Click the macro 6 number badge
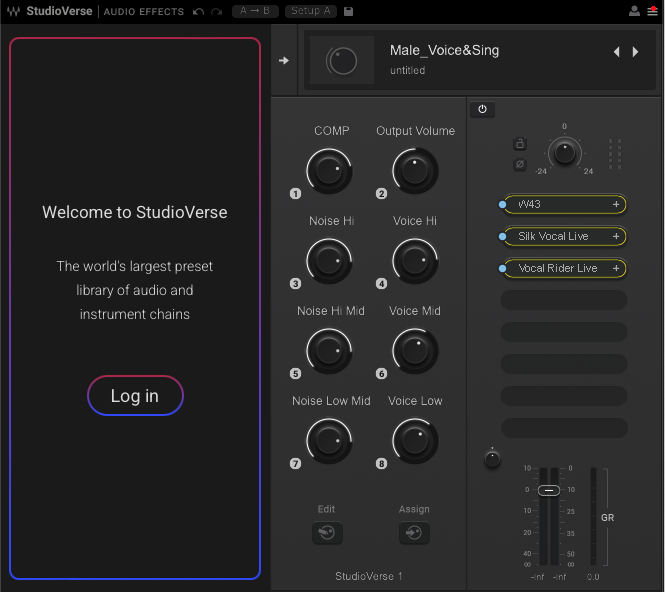 381,374
